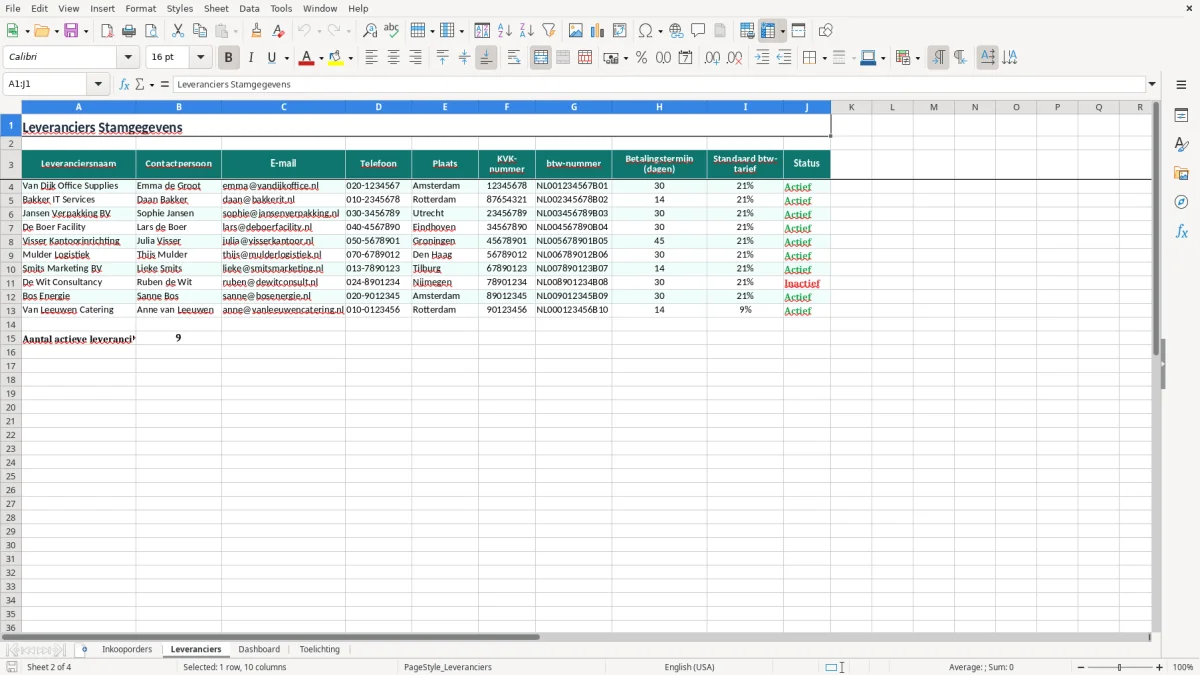Viewport: 1200px width, 675px height.
Task: Click the Split Window icon
Action: tap(798, 31)
